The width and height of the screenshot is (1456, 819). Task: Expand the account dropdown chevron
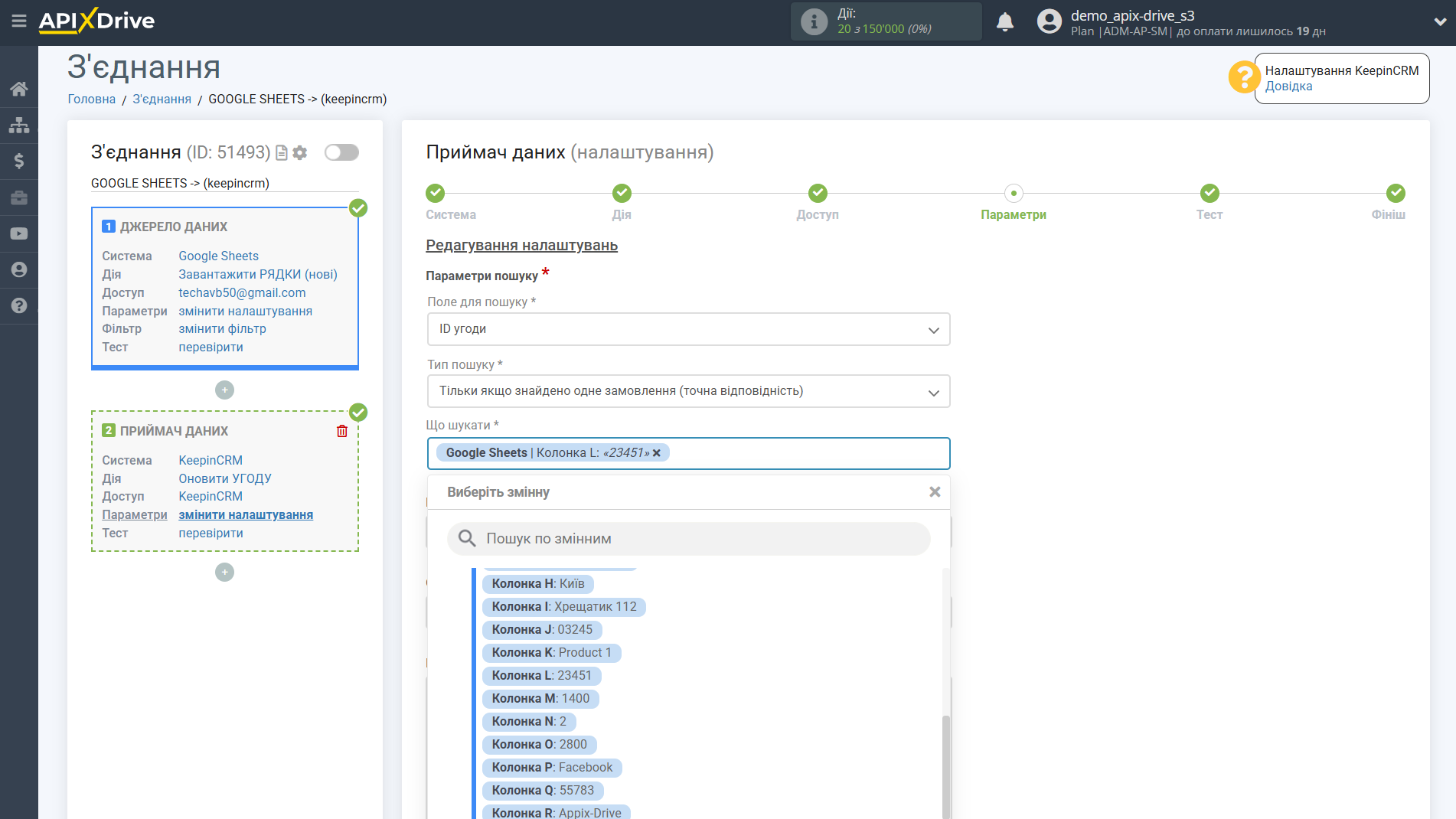pyautogui.click(x=1440, y=22)
